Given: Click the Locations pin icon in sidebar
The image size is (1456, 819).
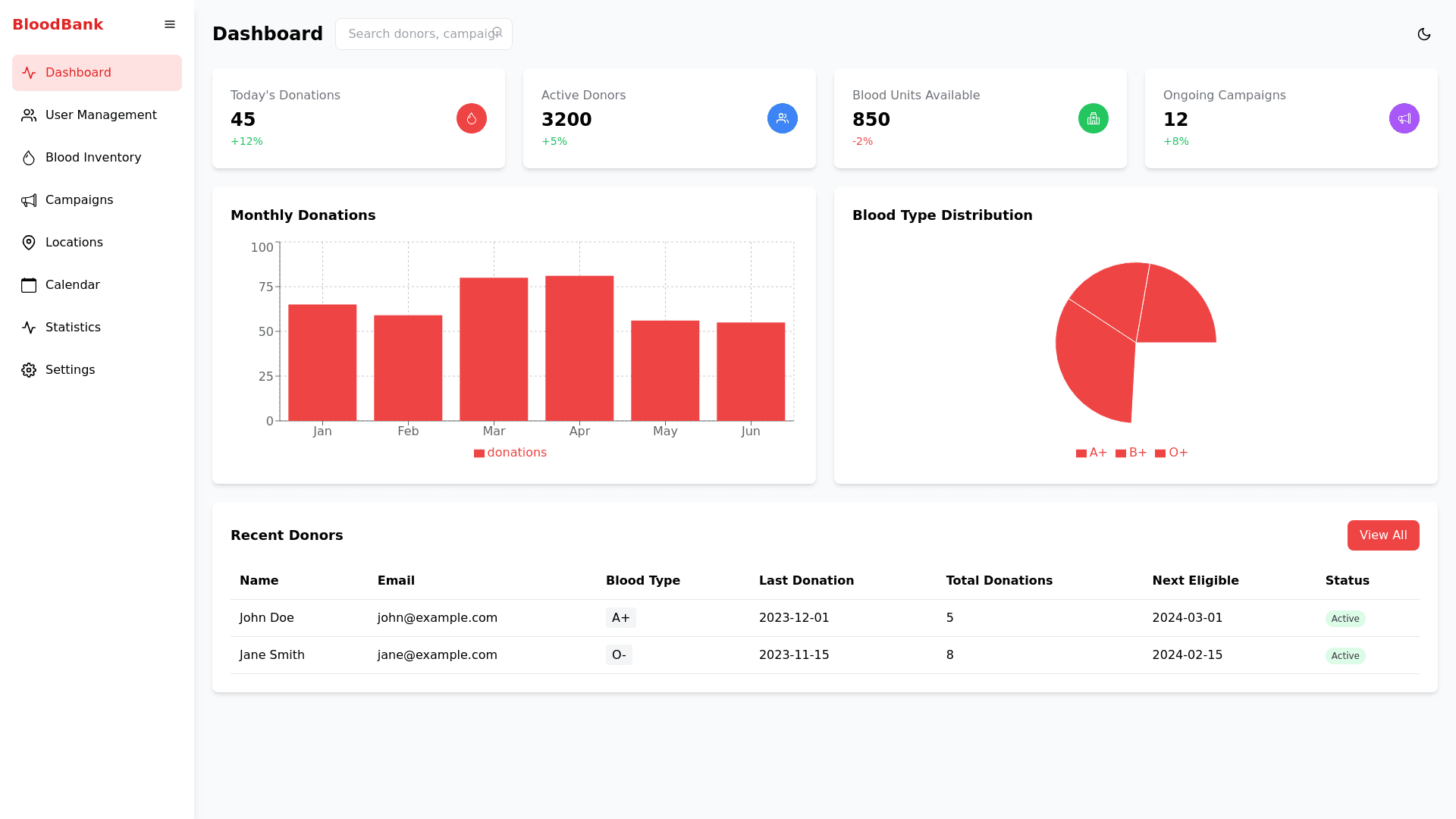Looking at the screenshot, I should pyautogui.click(x=29, y=243).
